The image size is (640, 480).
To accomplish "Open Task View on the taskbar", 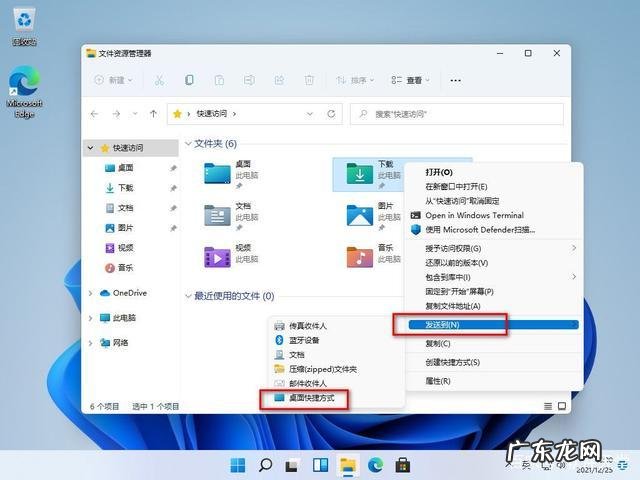I will [292, 465].
